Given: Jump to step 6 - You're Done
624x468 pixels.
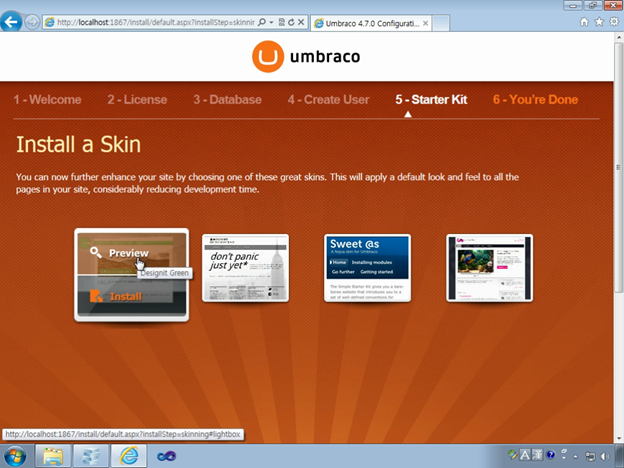Looking at the screenshot, I should point(535,99).
